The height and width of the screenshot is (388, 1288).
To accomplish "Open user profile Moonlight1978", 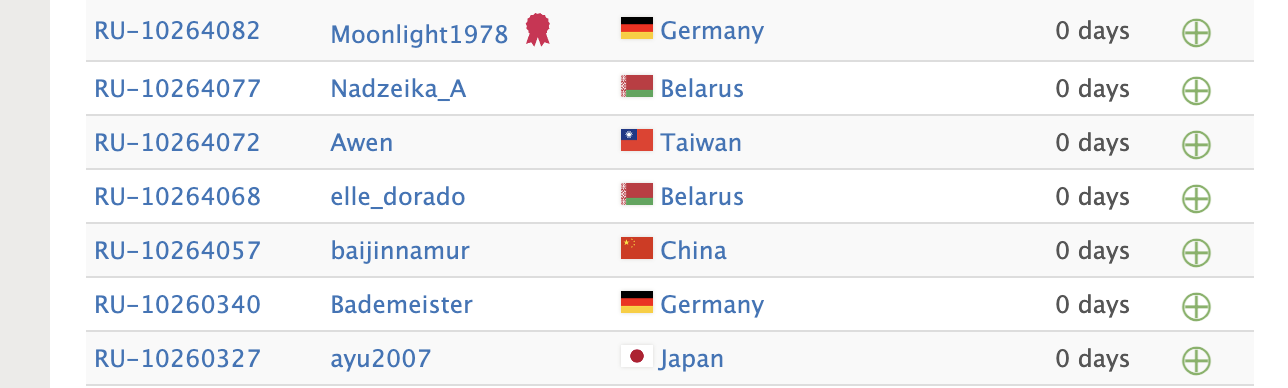I will (x=419, y=34).
